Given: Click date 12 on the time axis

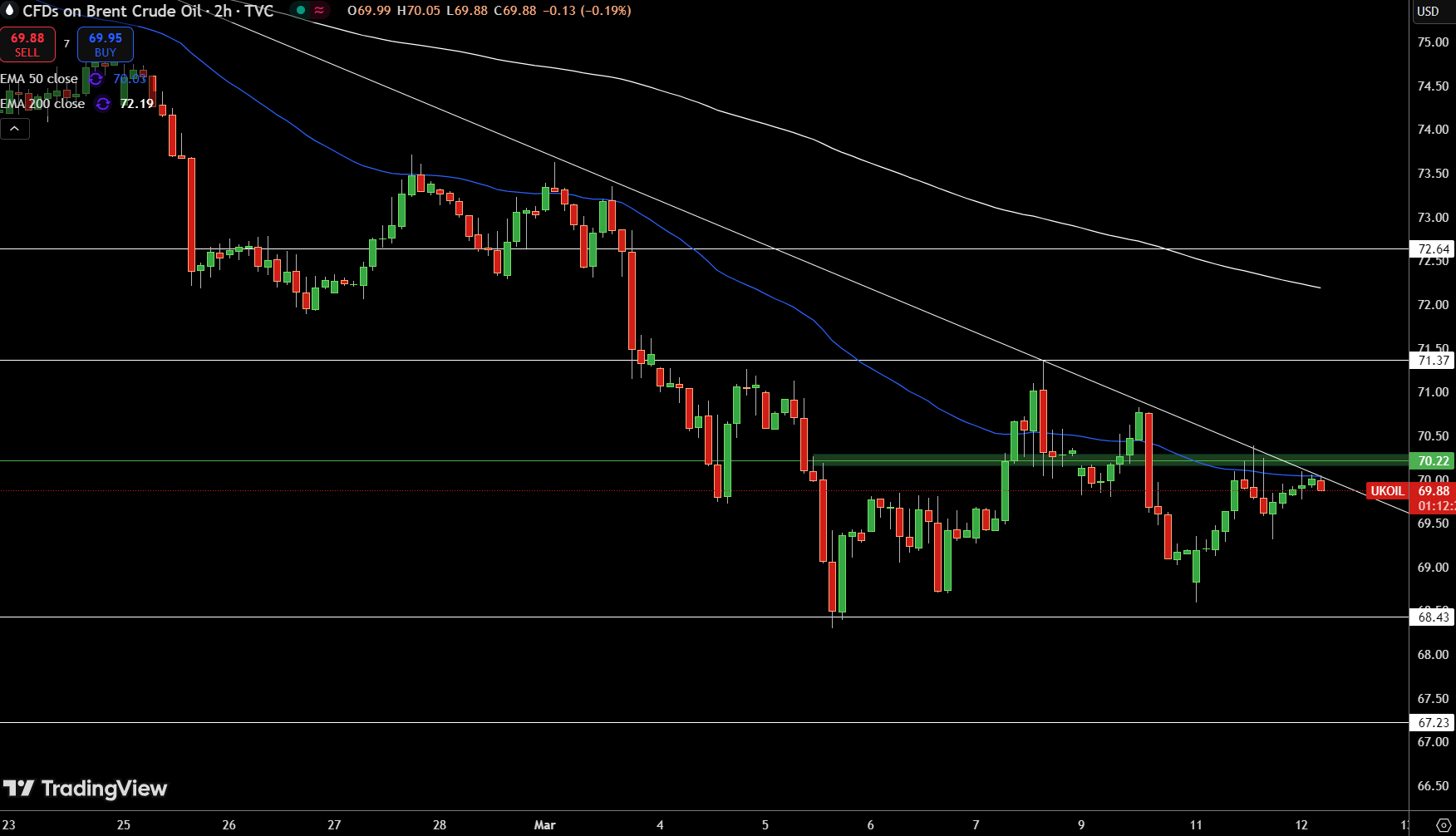Looking at the screenshot, I should pyautogui.click(x=1301, y=825).
